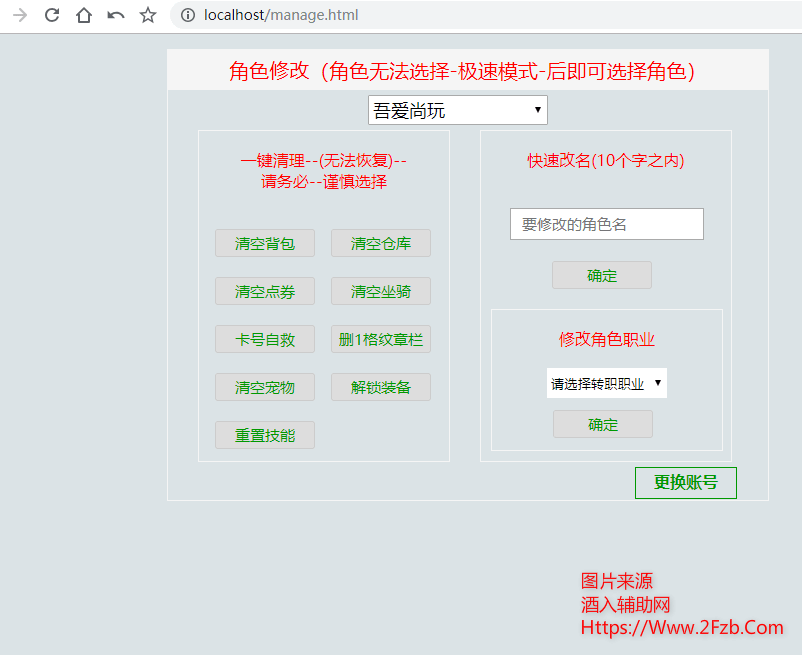Click the 卡号自救 button
The height and width of the screenshot is (655, 802).
tap(265, 339)
